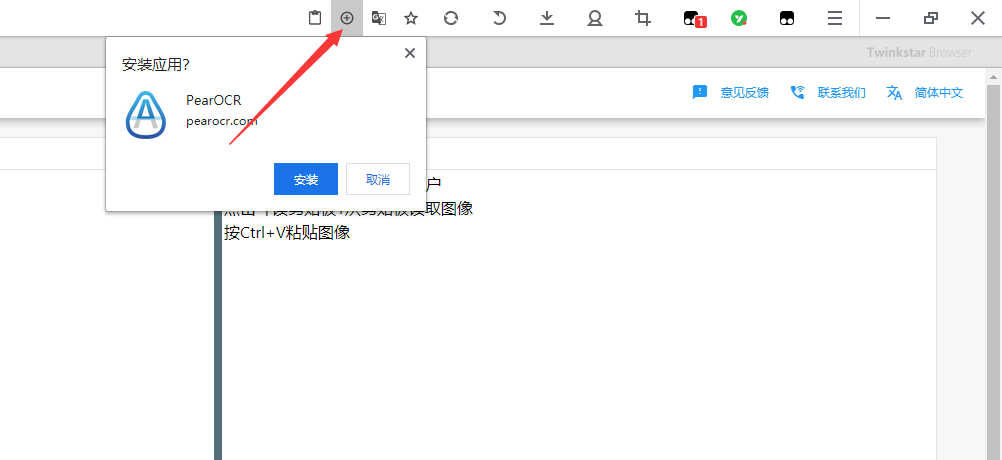1002x460 pixels.
Task: Expand the 简体中文 language selector
Action: [925, 93]
